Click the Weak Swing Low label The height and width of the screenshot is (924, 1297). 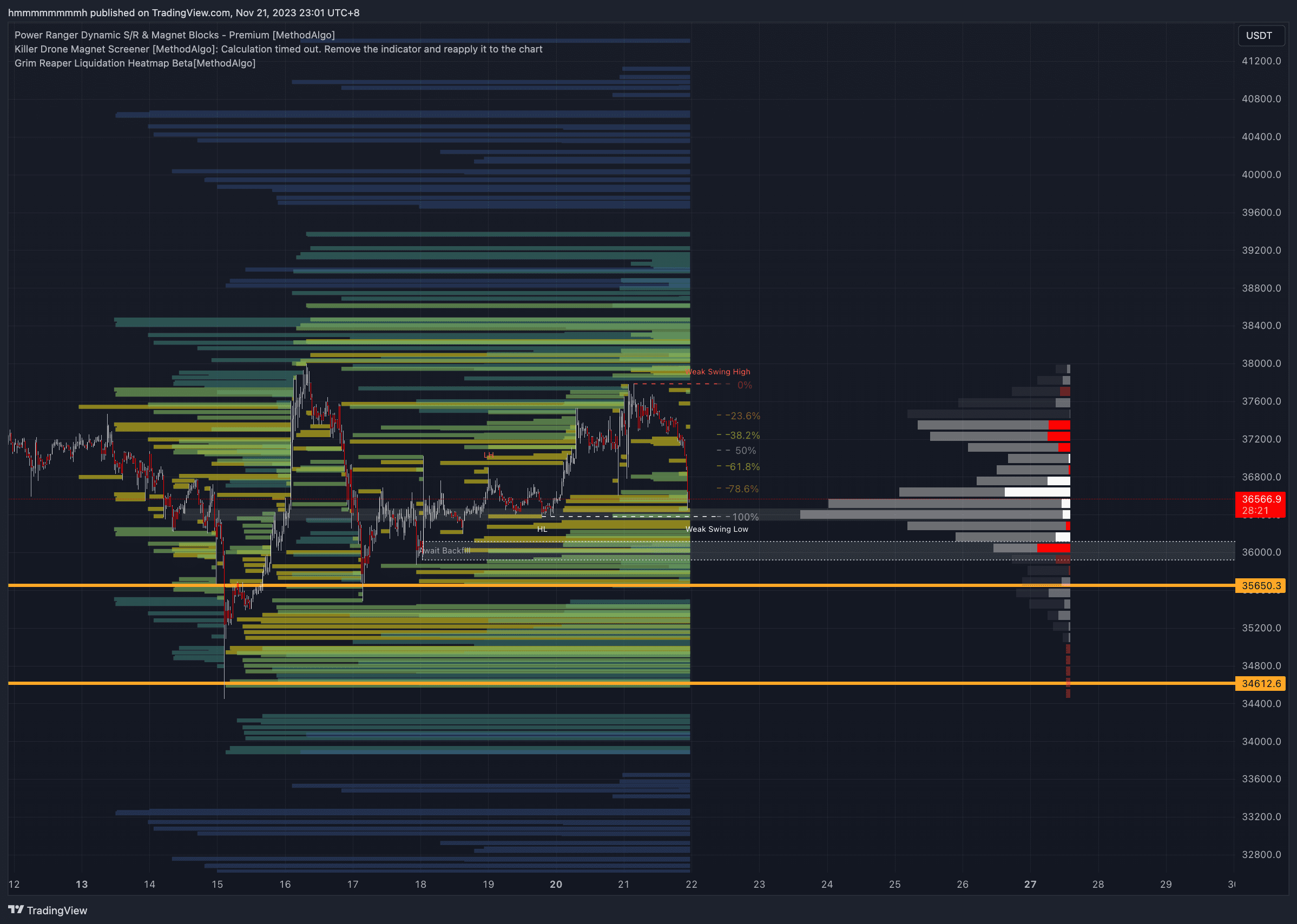717,529
